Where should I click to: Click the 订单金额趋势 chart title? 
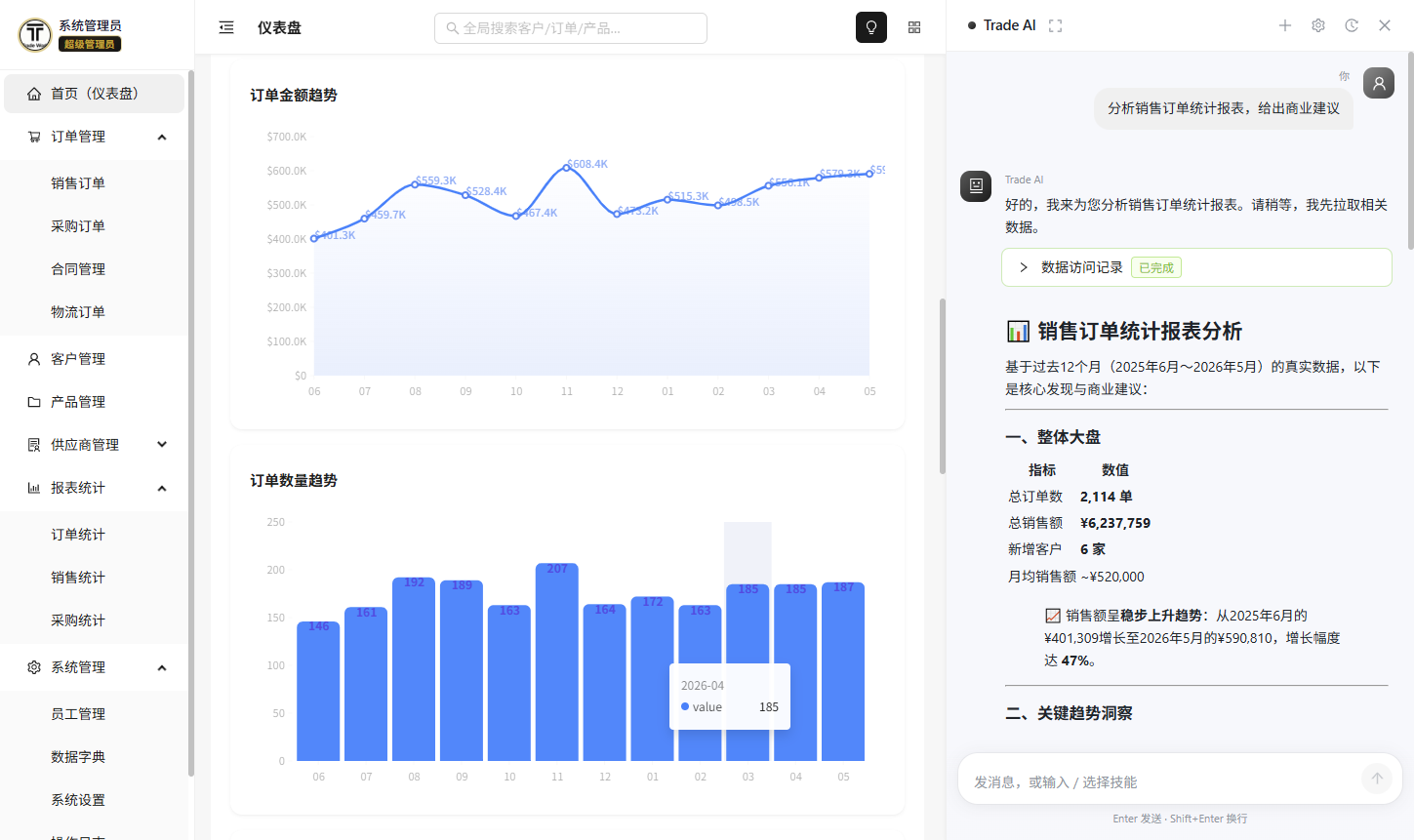coord(294,95)
